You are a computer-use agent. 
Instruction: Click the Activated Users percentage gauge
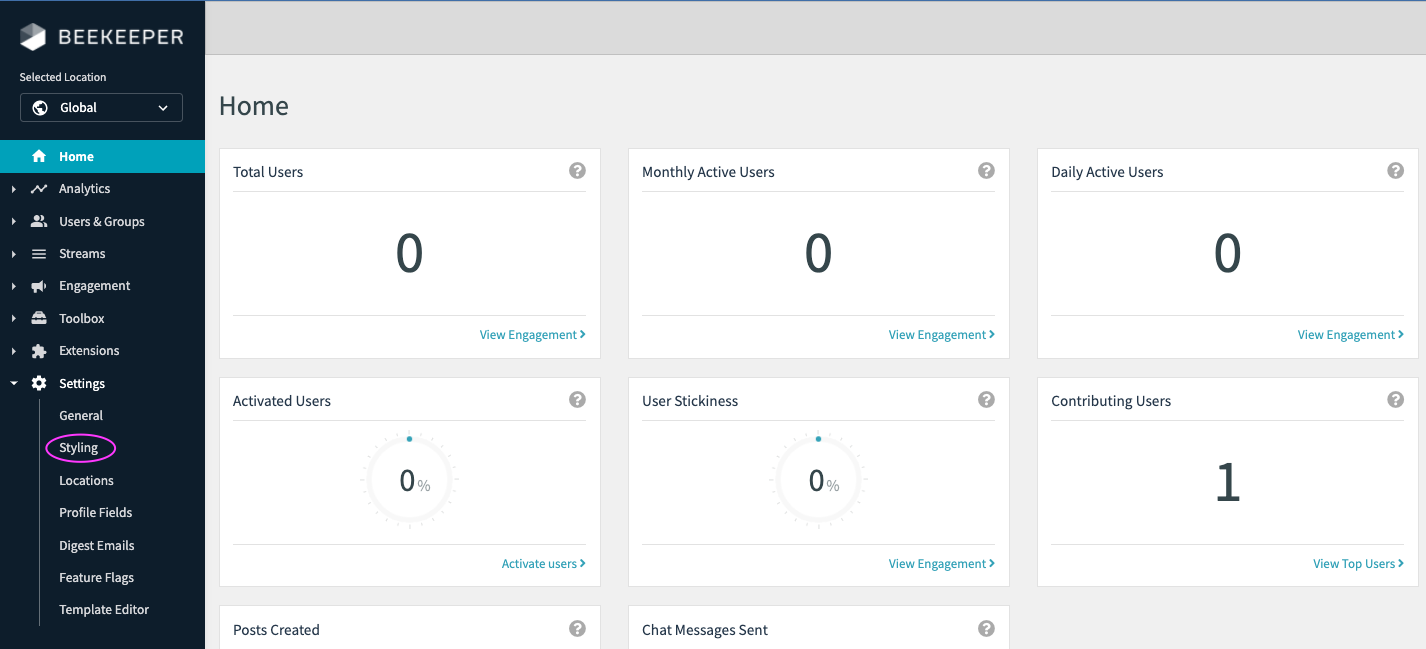(x=409, y=481)
